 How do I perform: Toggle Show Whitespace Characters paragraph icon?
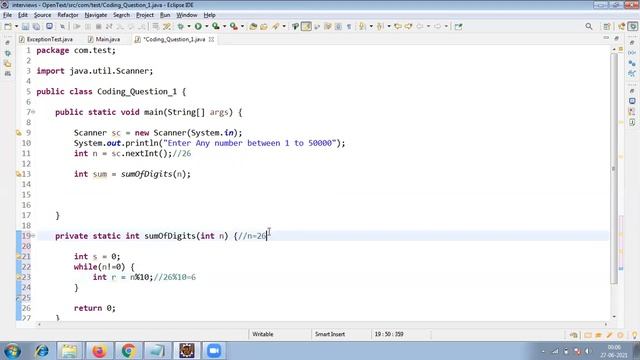tap(349, 27)
